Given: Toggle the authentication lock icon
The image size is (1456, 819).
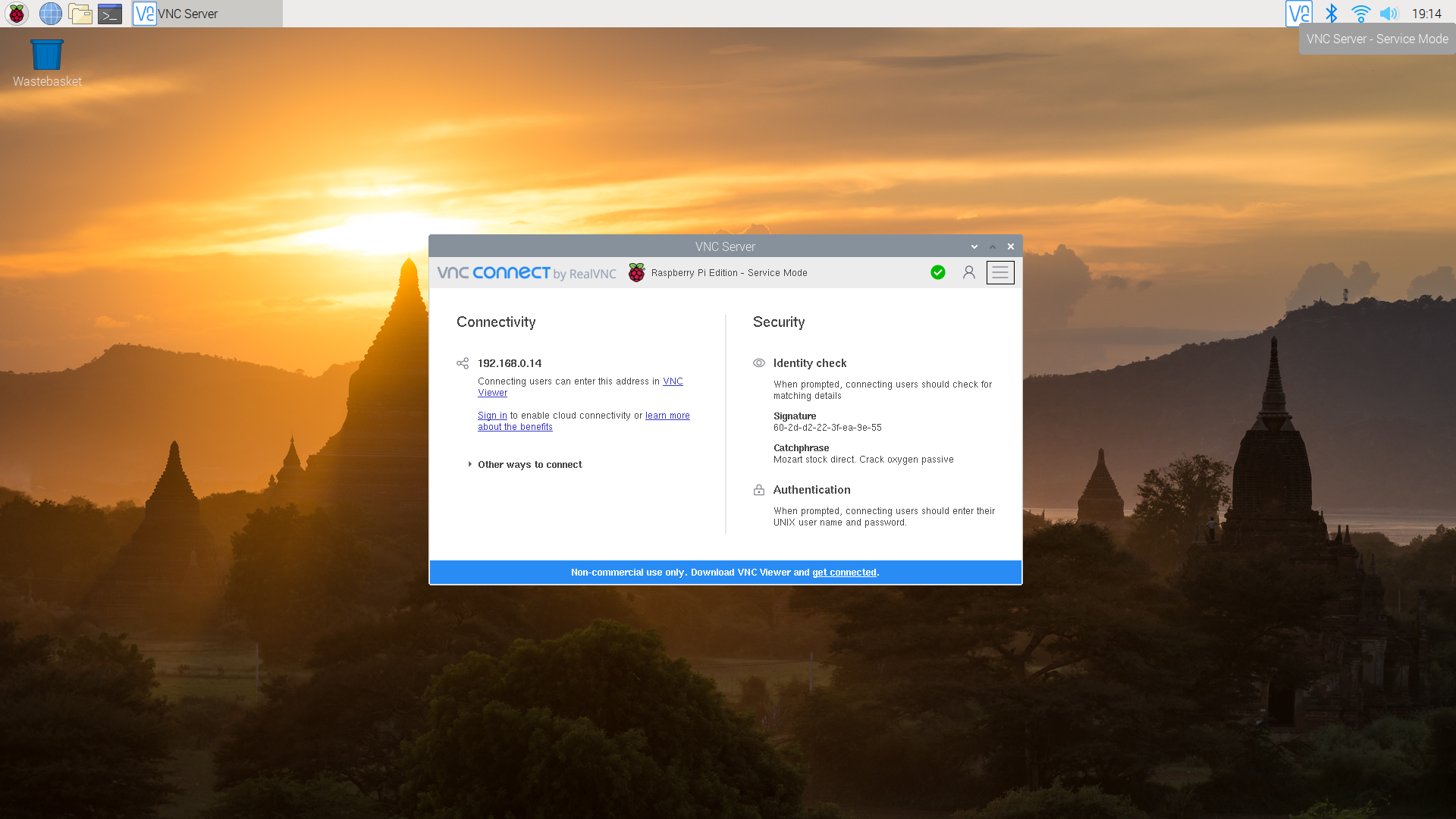Looking at the screenshot, I should [758, 489].
